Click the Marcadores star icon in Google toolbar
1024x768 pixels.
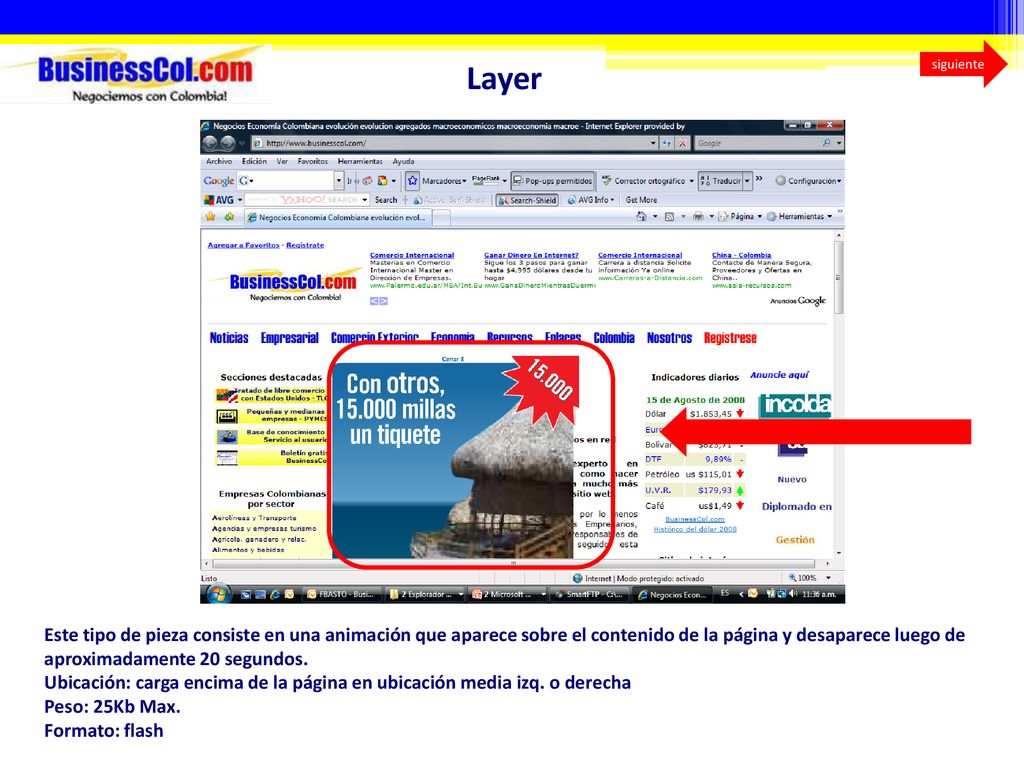pos(413,181)
